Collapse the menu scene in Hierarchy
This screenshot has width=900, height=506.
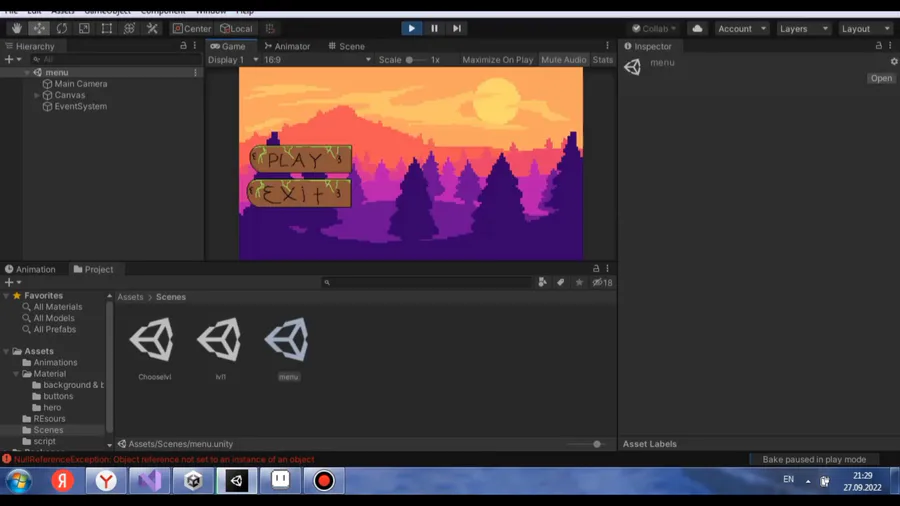(26, 72)
